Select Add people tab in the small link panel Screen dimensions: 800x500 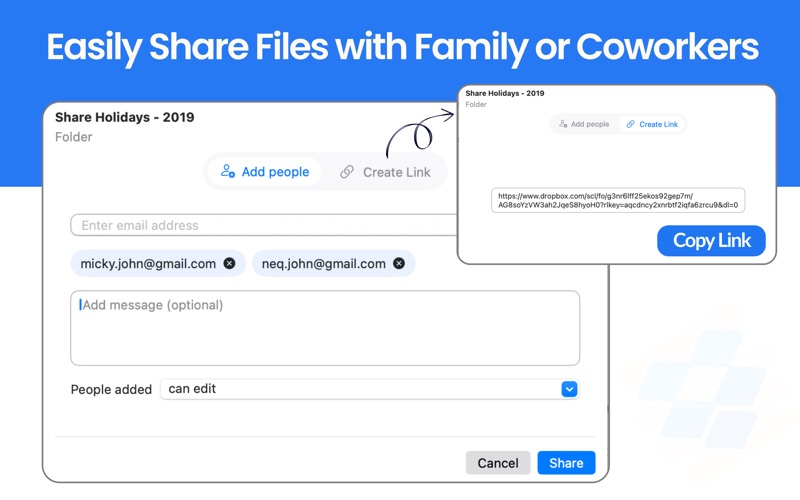tap(584, 124)
